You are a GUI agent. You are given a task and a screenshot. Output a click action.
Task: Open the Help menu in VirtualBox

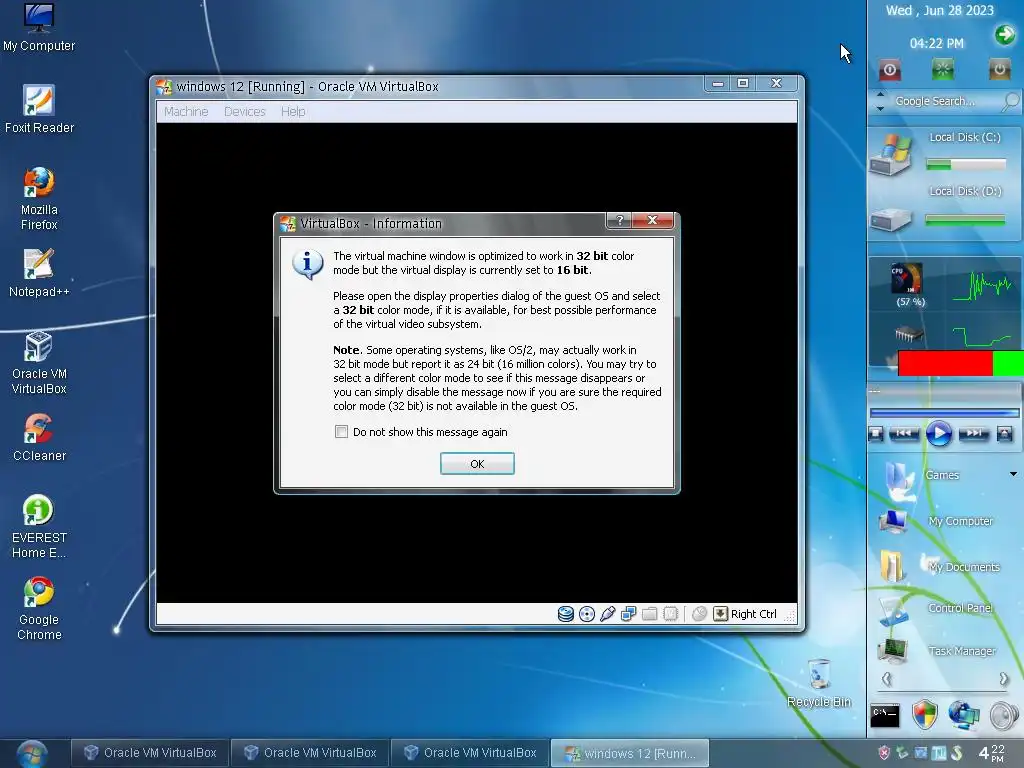click(293, 112)
